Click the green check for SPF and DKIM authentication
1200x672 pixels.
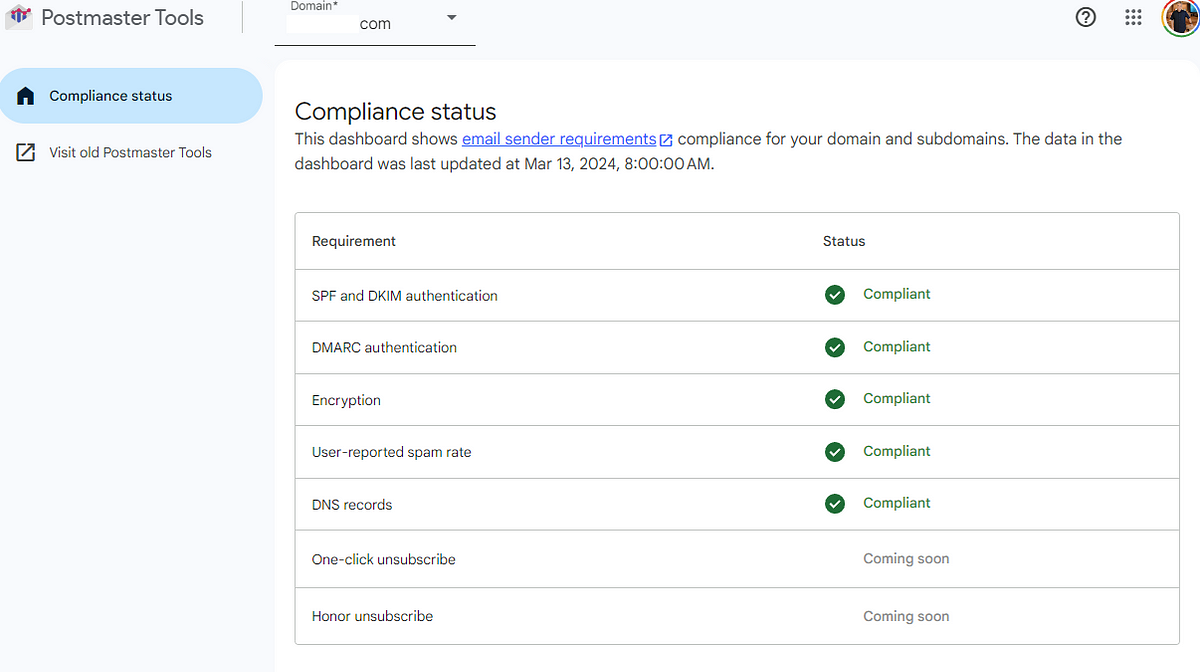tap(835, 295)
